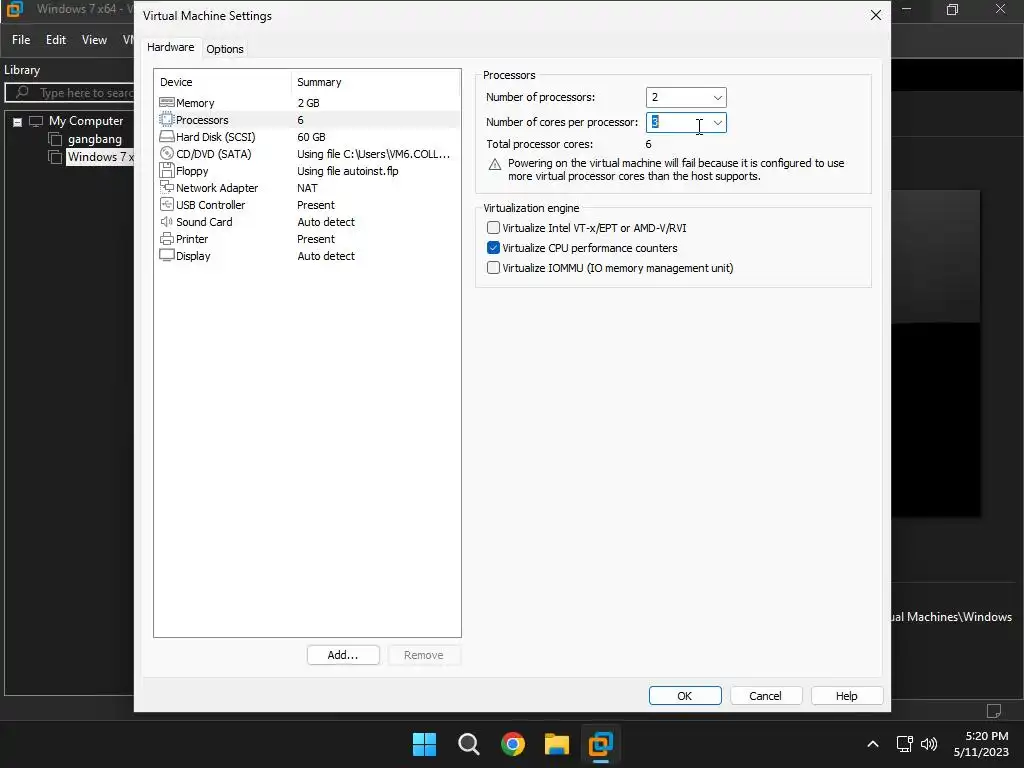1024x768 pixels.
Task: Select the '60 GB' hard disk summary
Action: (x=311, y=137)
